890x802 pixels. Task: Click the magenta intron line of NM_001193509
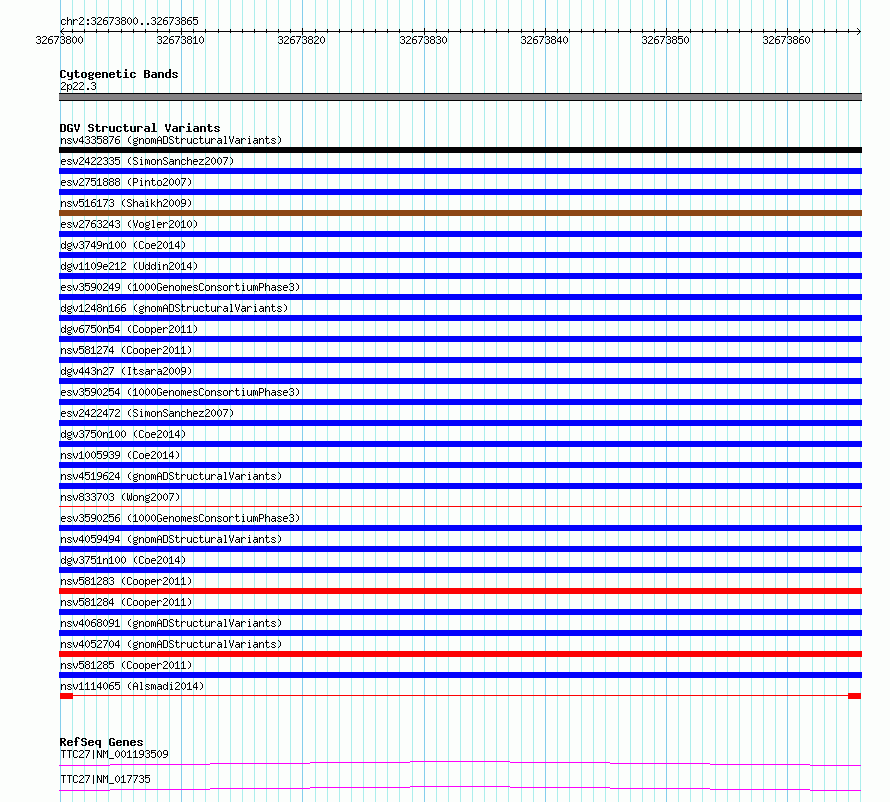tap(460, 763)
